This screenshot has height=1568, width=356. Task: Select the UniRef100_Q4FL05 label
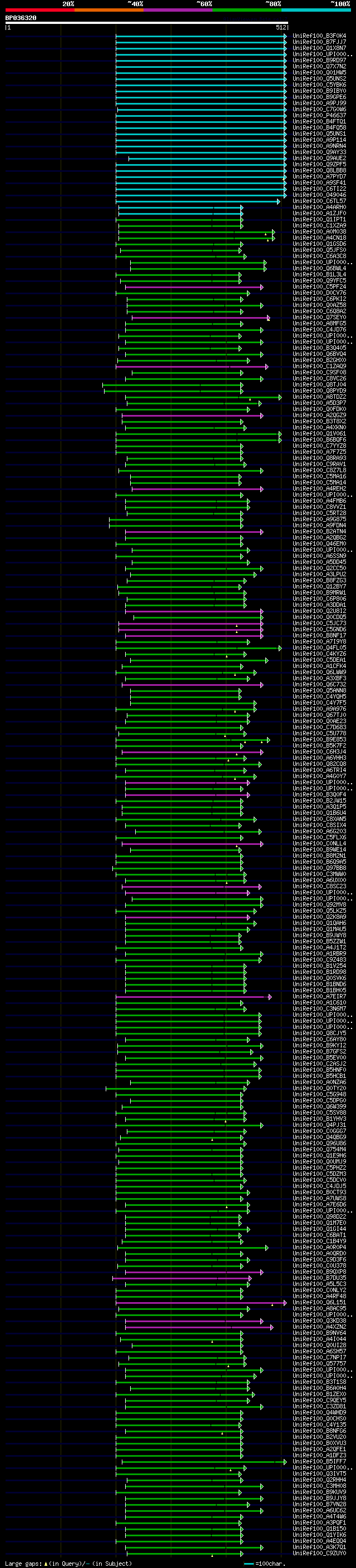(x=319, y=647)
